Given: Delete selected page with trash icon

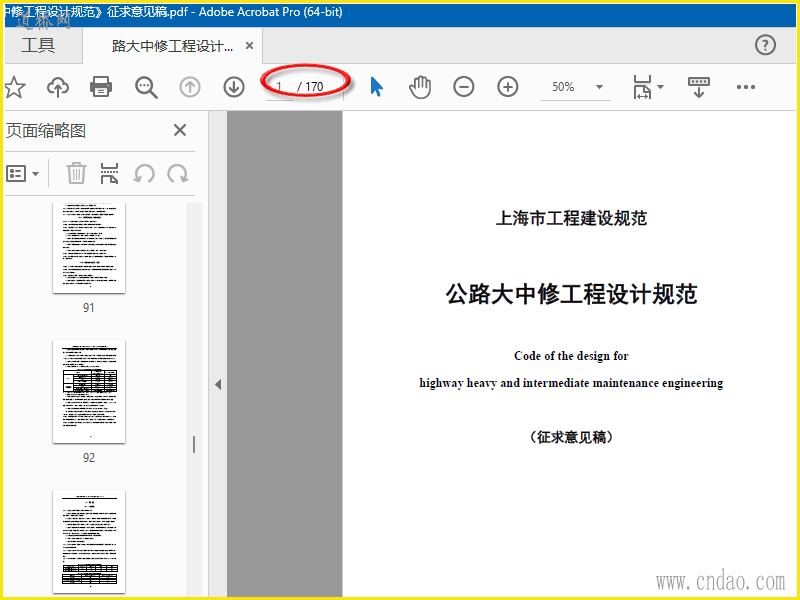Looking at the screenshot, I should click(76, 173).
